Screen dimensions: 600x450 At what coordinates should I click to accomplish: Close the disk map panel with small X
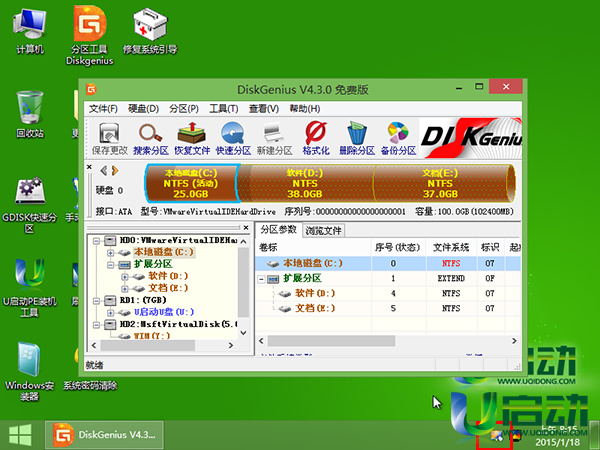pos(89,167)
